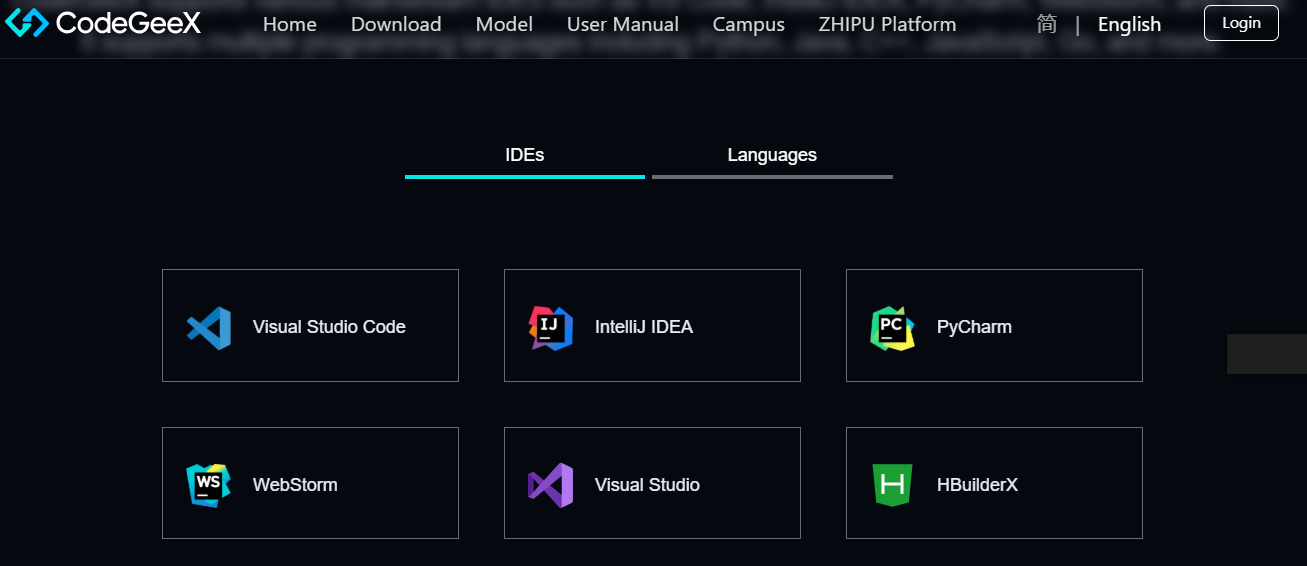Select the English language option

[x=1130, y=24]
